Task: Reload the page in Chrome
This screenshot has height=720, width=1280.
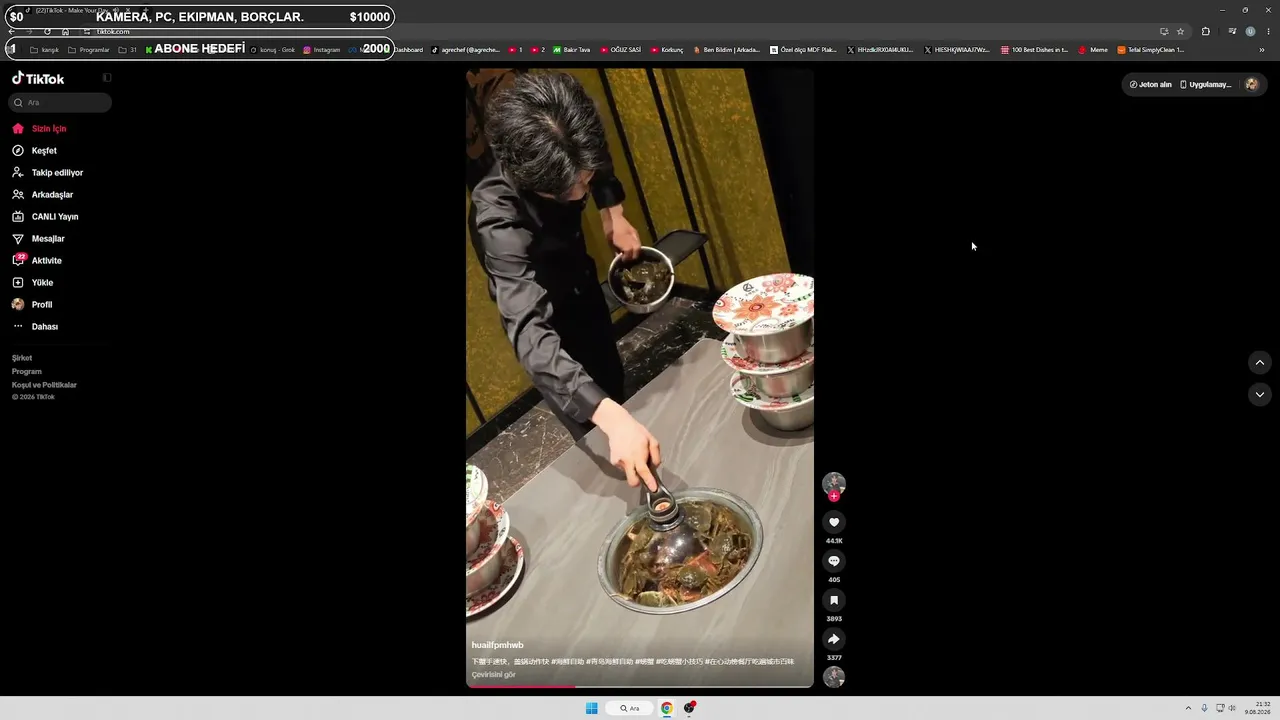Action: tap(47, 32)
